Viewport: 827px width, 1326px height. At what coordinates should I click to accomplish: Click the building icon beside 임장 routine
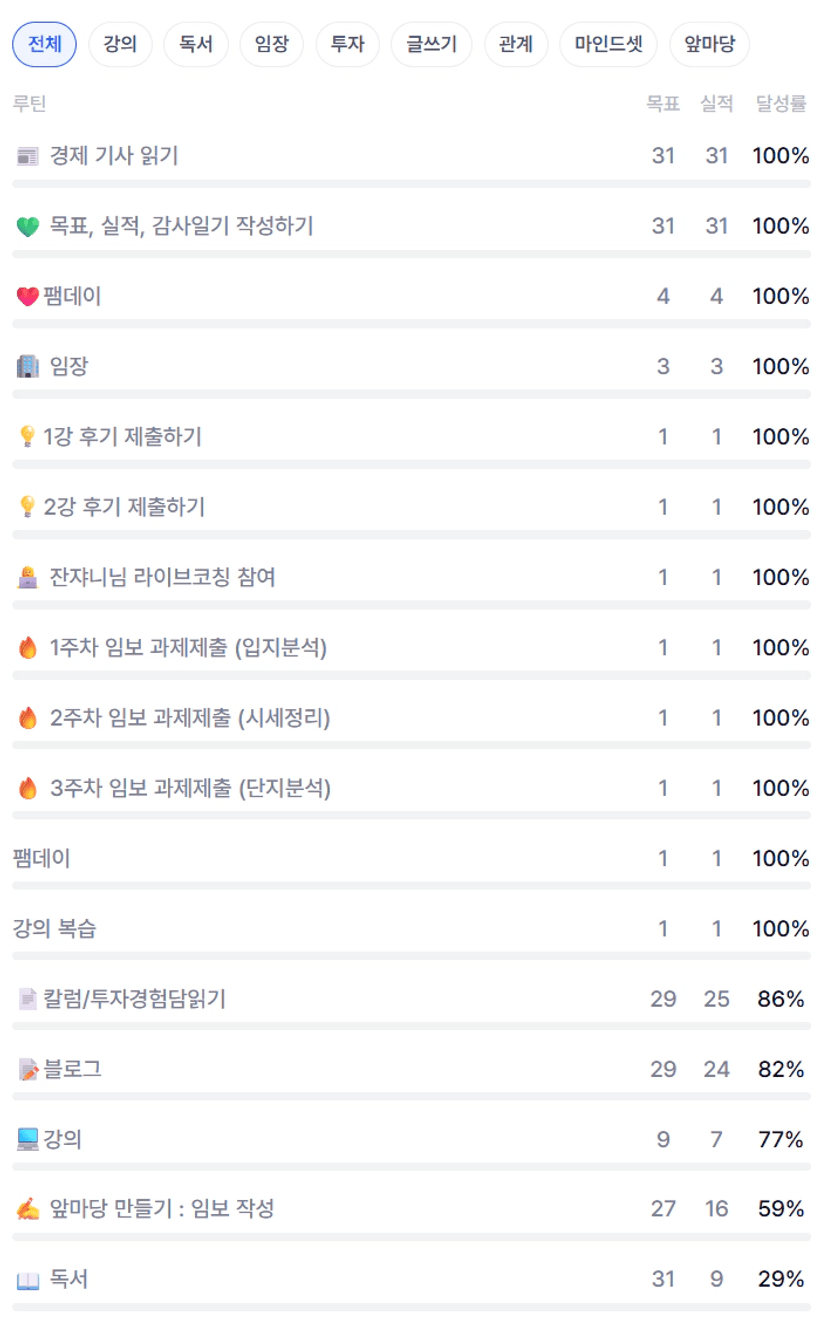[27, 367]
